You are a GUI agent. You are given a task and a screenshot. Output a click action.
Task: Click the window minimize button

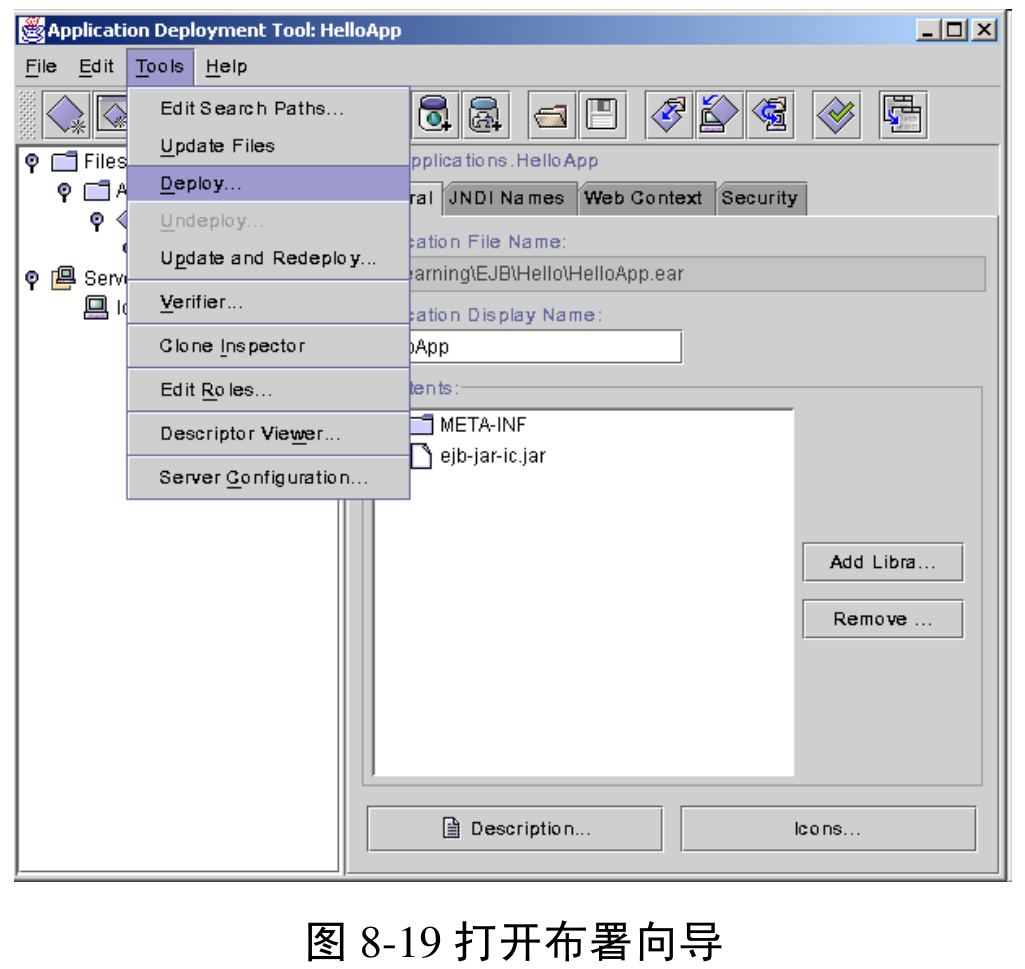pyautogui.click(x=928, y=30)
